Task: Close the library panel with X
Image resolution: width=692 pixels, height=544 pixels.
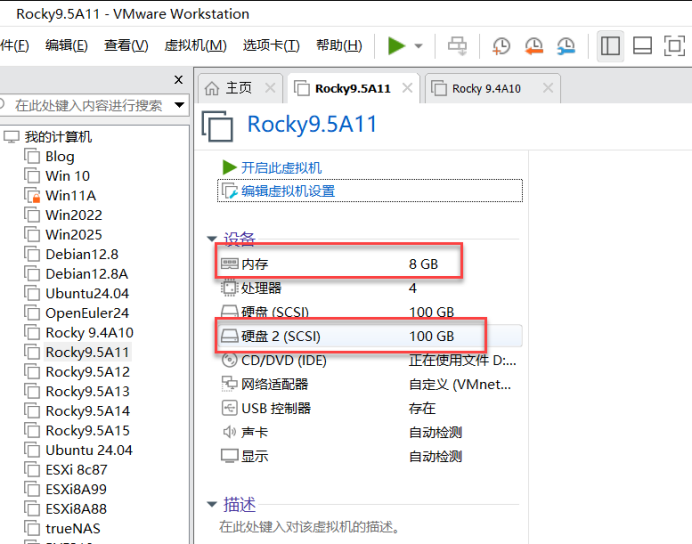Action: click(179, 80)
